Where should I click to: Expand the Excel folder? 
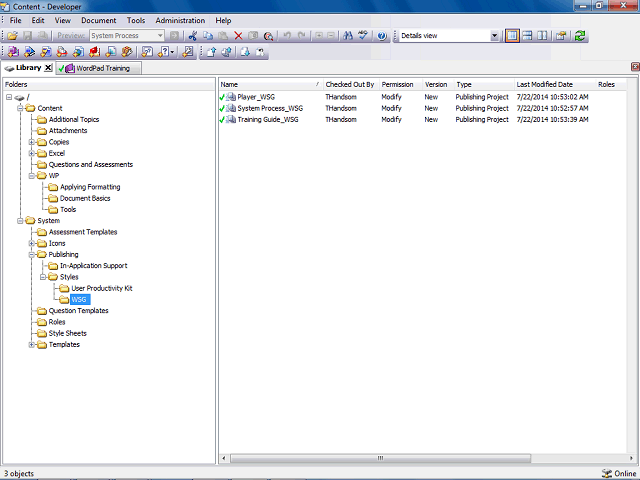click(x=31, y=153)
